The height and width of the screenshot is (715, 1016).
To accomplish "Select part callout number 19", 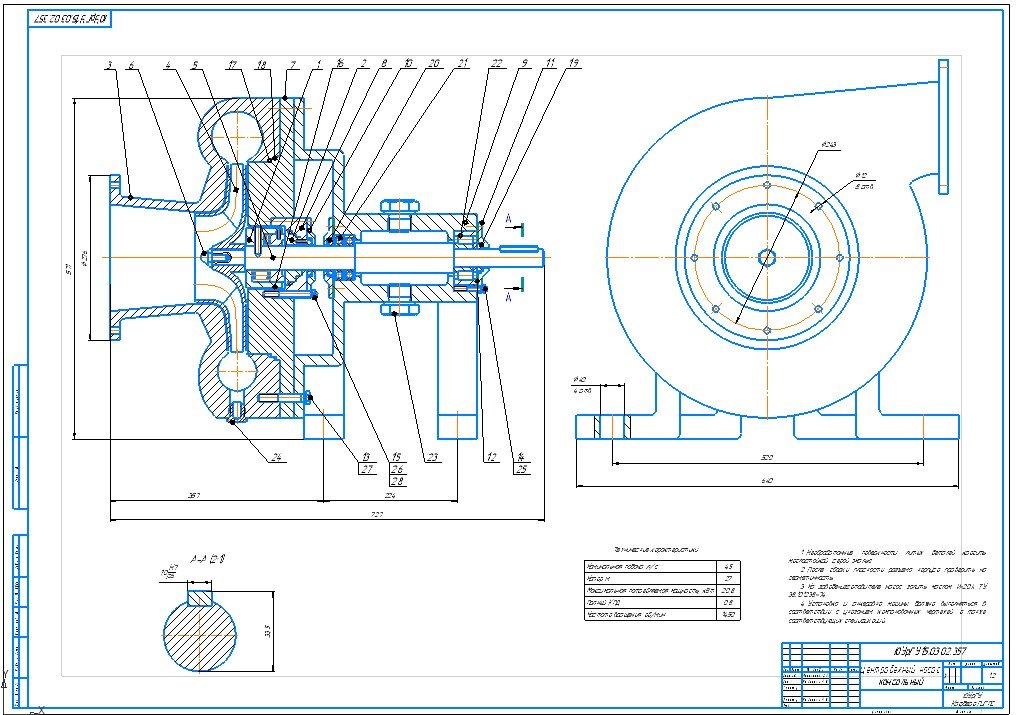I will tap(573, 64).
